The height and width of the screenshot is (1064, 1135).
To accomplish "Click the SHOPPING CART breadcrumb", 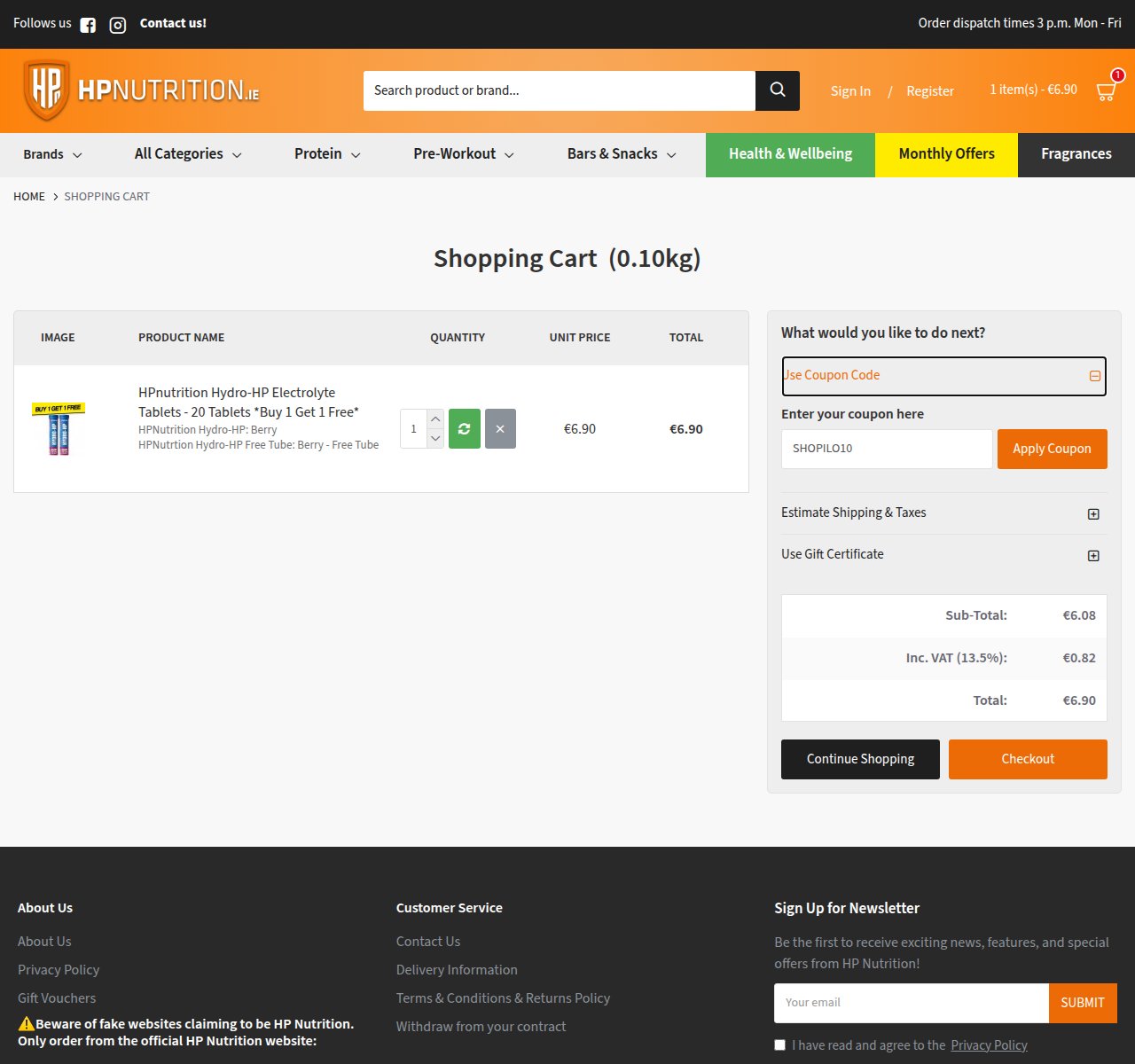I will 106,197.
